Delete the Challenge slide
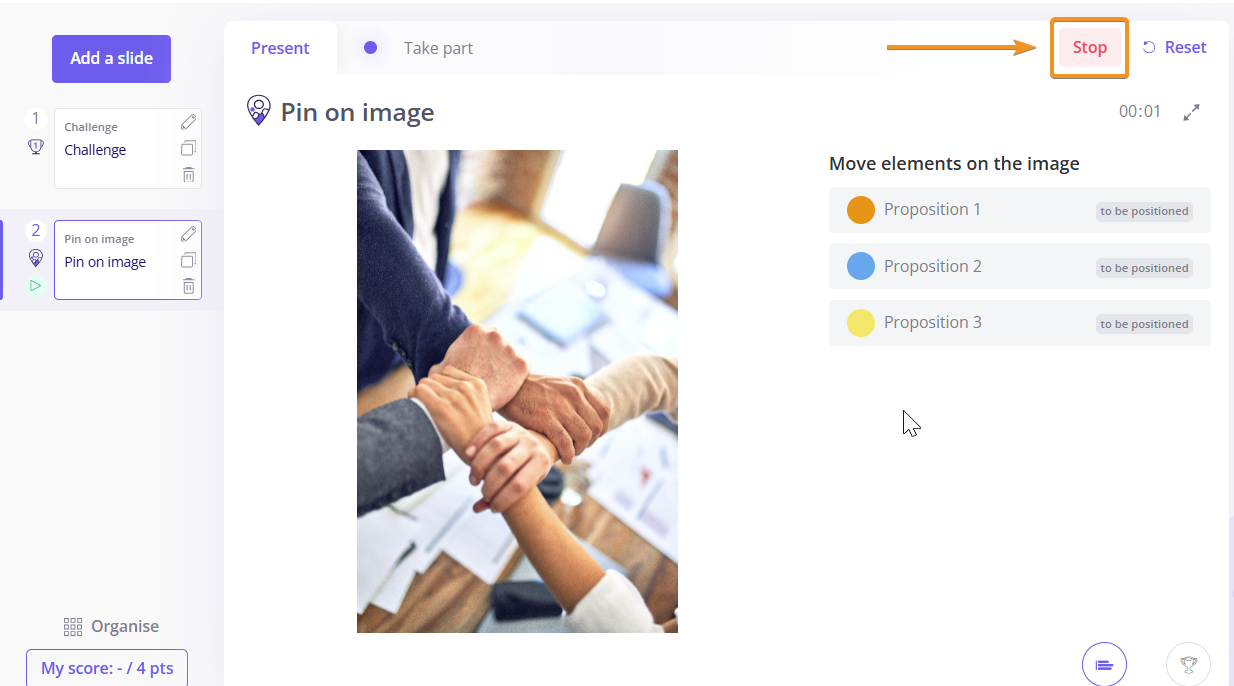This screenshot has height=686, width=1234. pyautogui.click(x=188, y=175)
